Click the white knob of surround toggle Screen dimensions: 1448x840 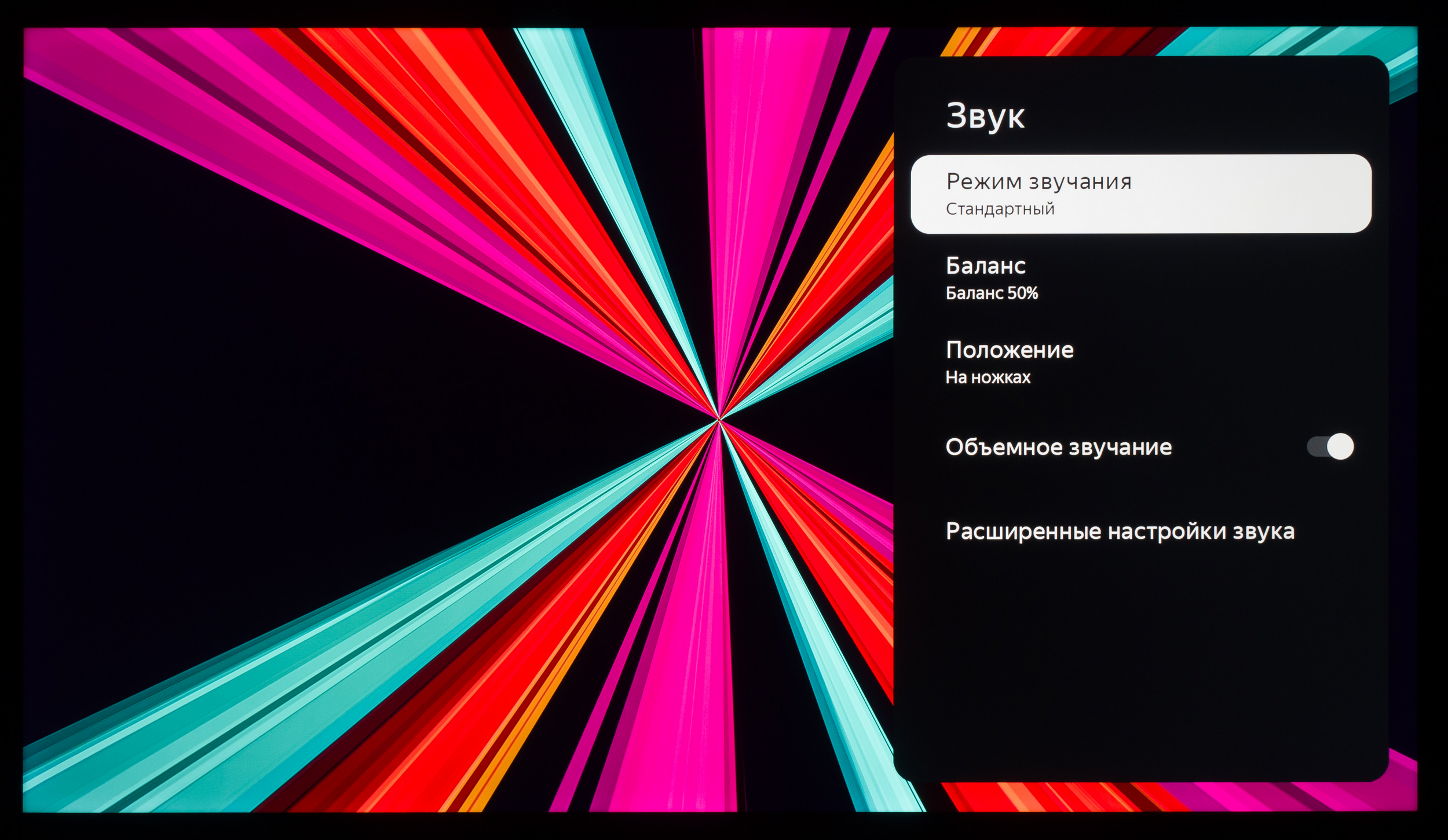pos(1340,446)
